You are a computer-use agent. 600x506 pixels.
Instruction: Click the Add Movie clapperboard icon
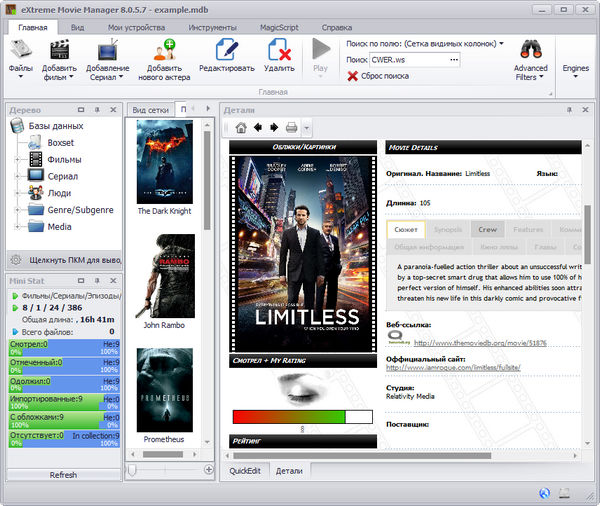60,50
